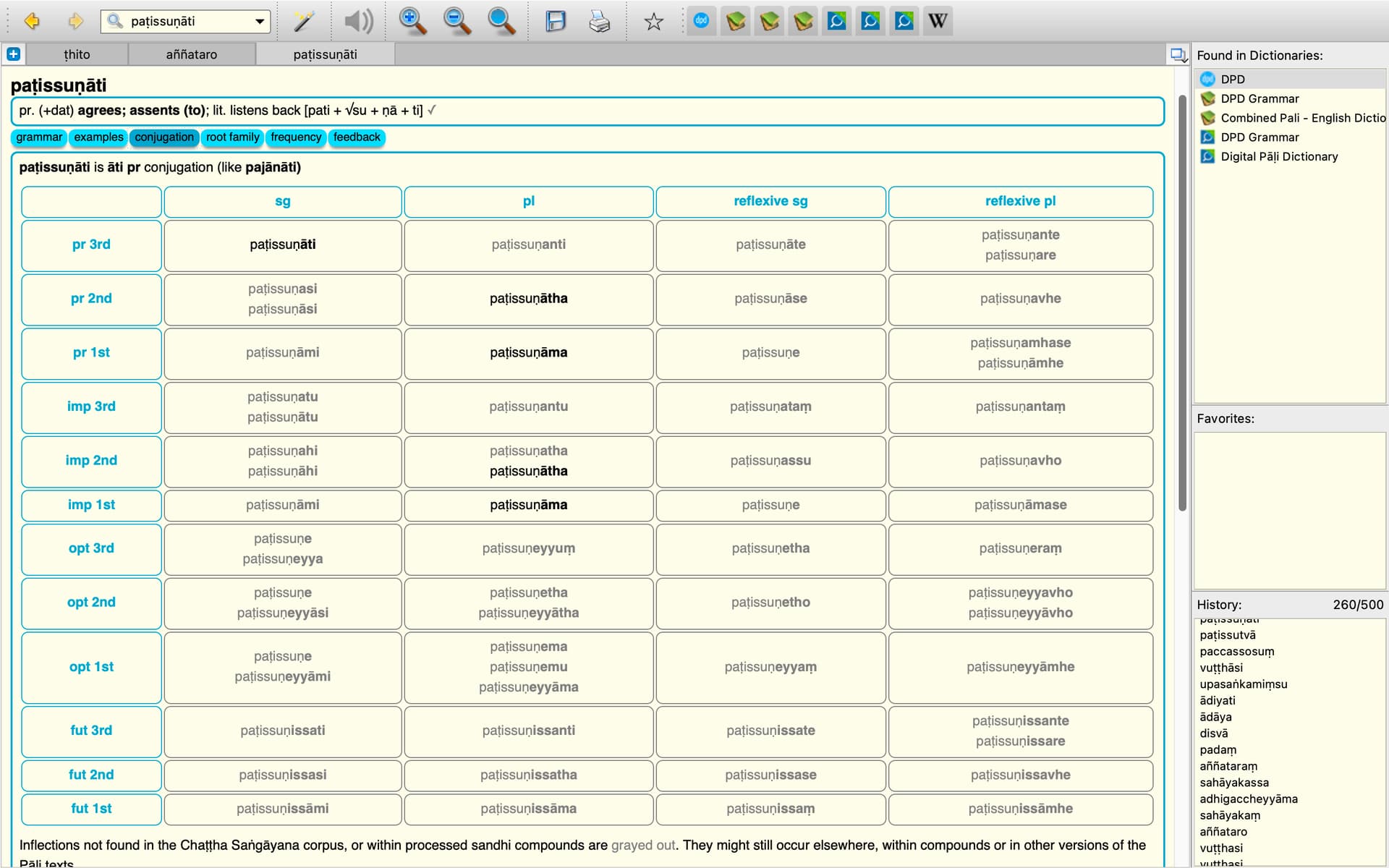
Task: Select the green DPD Grammar list entry
Action: point(1290,98)
